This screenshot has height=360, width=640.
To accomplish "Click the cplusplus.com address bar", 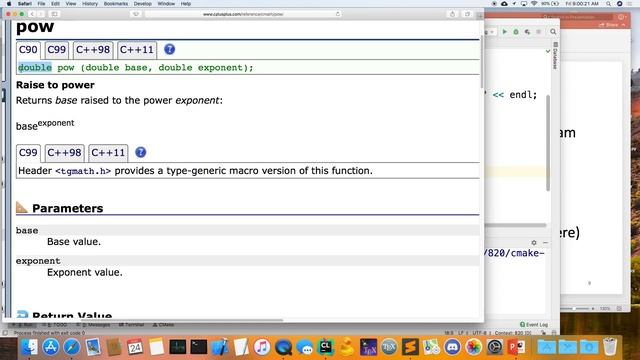I will click(243, 14).
